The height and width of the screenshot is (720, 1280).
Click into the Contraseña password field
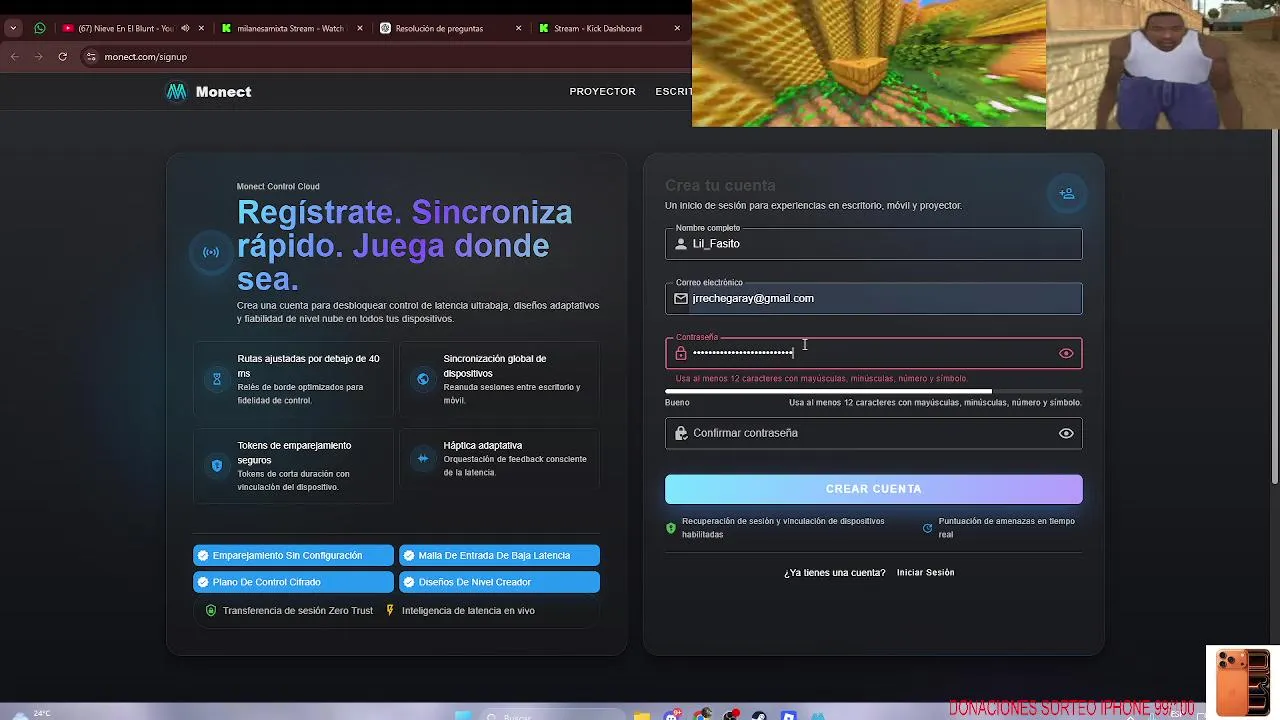[x=873, y=353]
